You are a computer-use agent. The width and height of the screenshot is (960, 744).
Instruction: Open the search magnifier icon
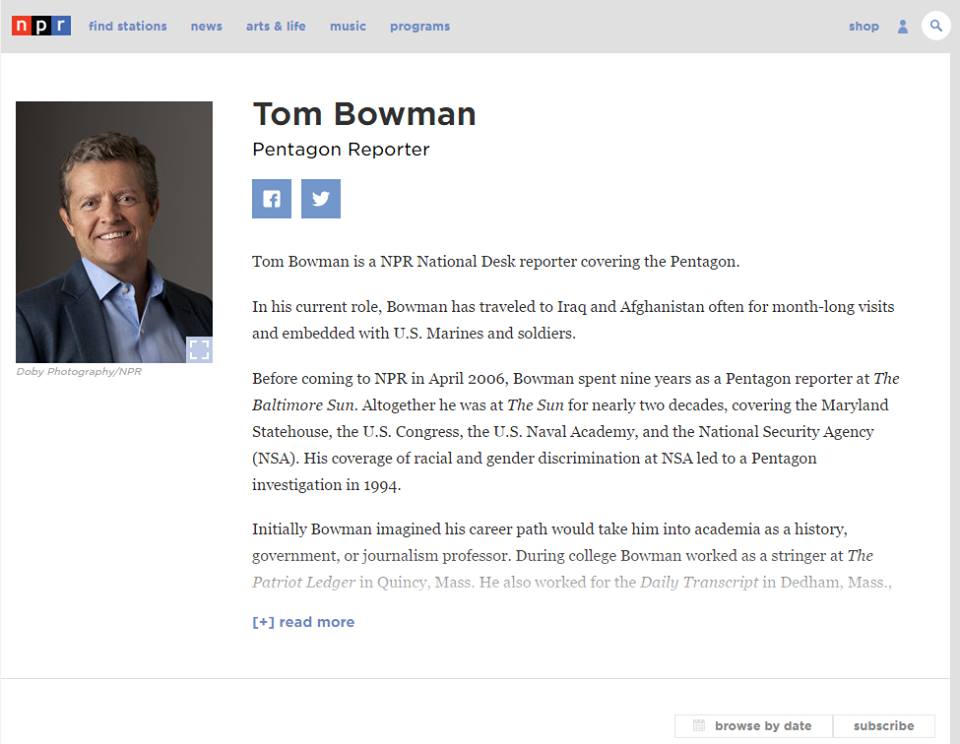936,26
